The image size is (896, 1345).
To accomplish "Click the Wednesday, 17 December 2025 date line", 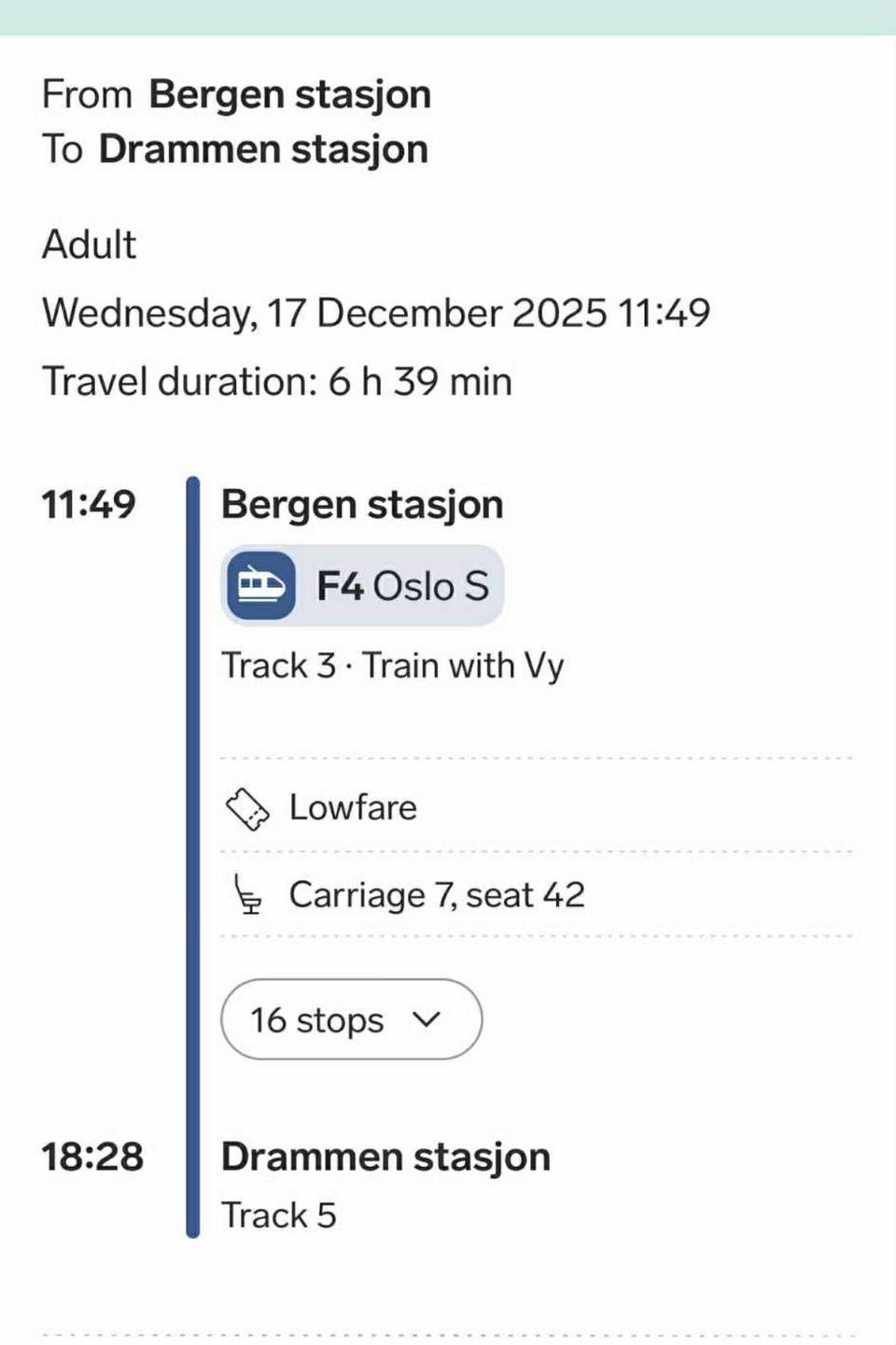I will [x=376, y=313].
